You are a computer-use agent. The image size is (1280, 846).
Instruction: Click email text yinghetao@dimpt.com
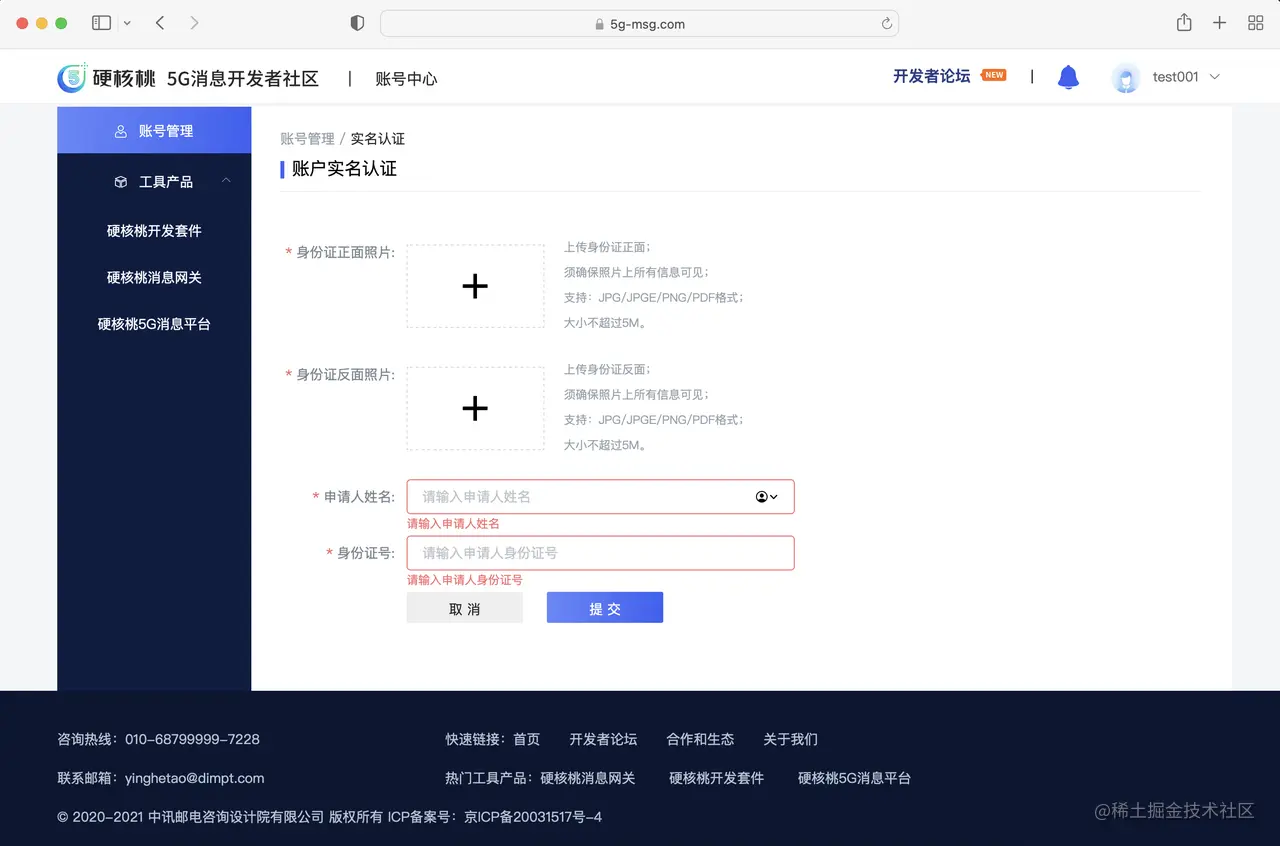pos(194,778)
